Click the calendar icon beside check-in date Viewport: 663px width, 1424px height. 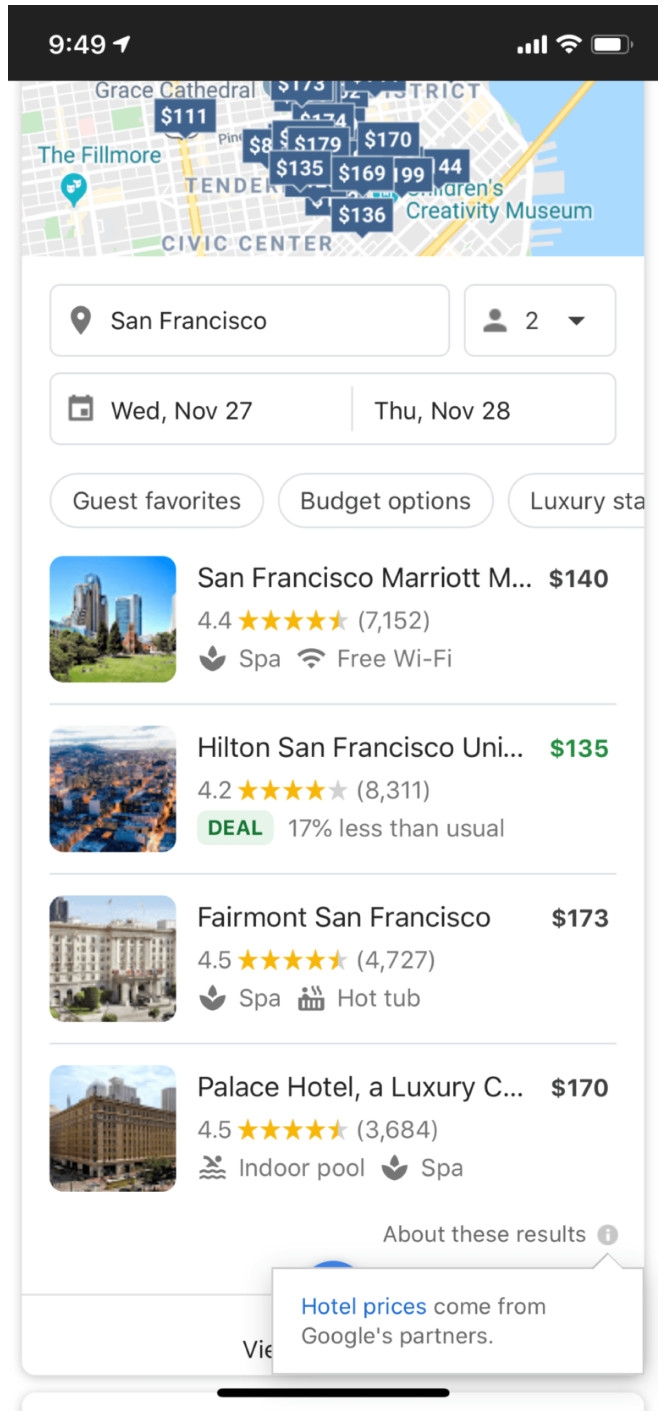(x=81, y=410)
